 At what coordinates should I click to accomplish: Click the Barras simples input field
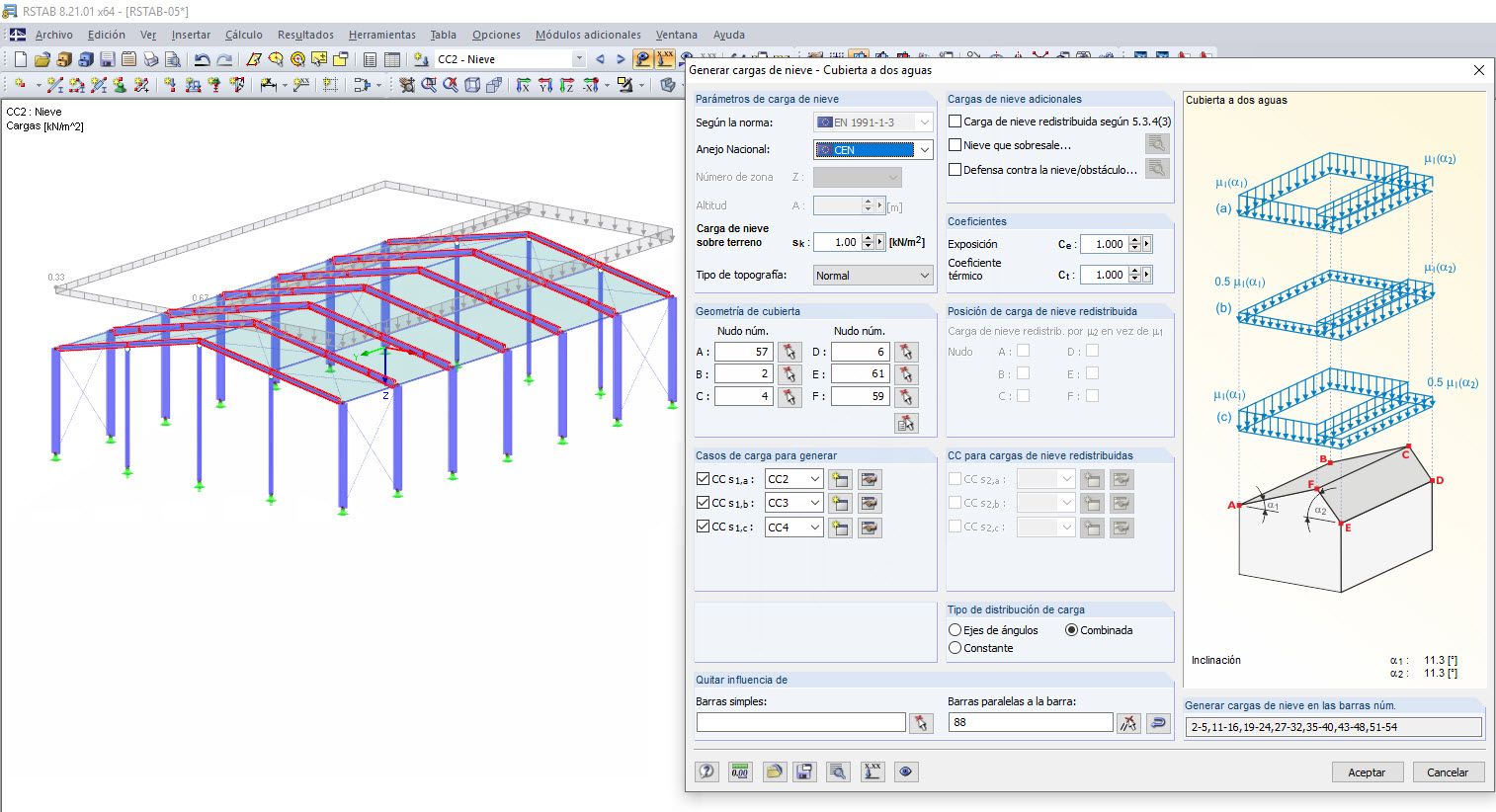(x=800, y=723)
